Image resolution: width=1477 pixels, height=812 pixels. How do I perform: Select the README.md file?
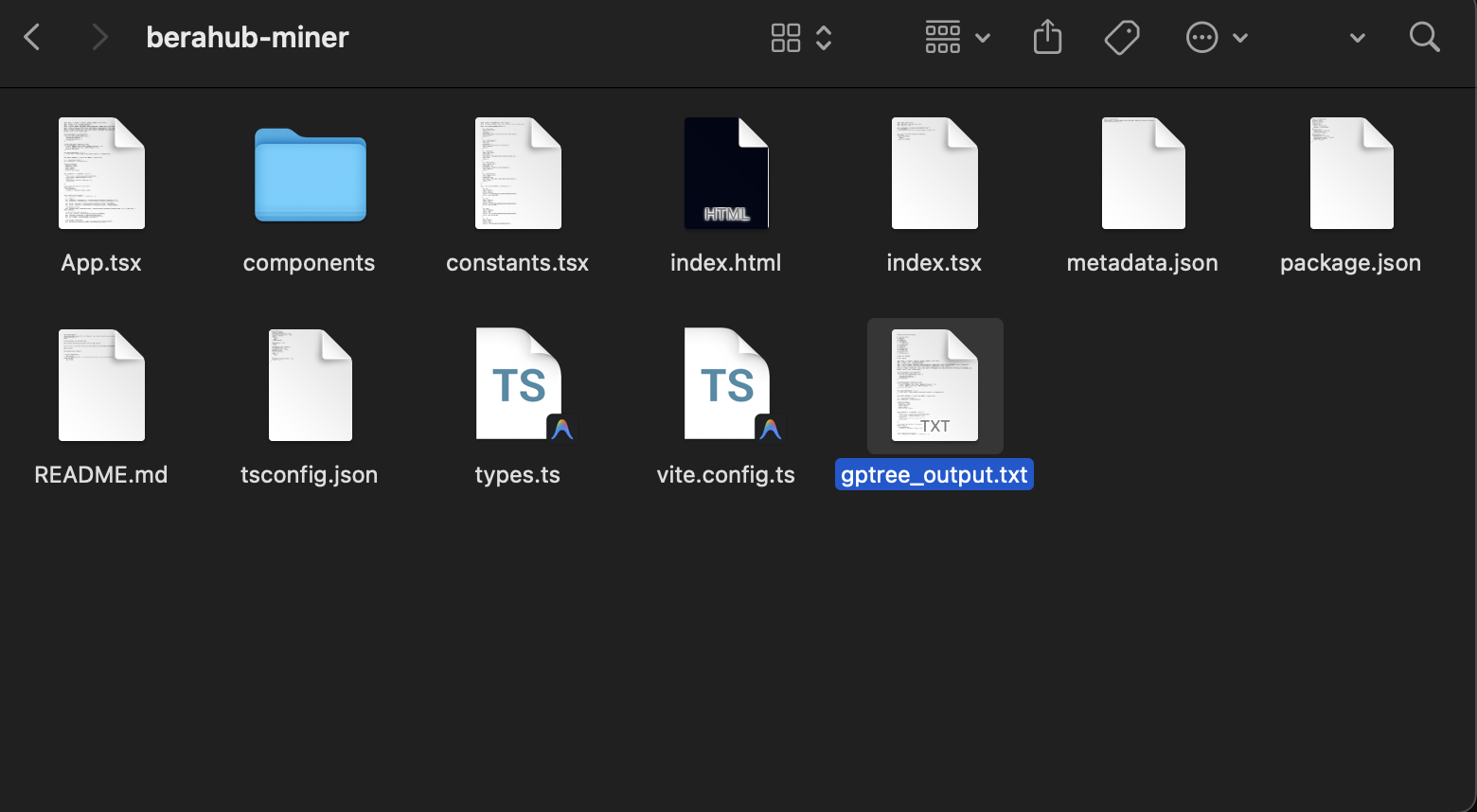[x=101, y=385]
